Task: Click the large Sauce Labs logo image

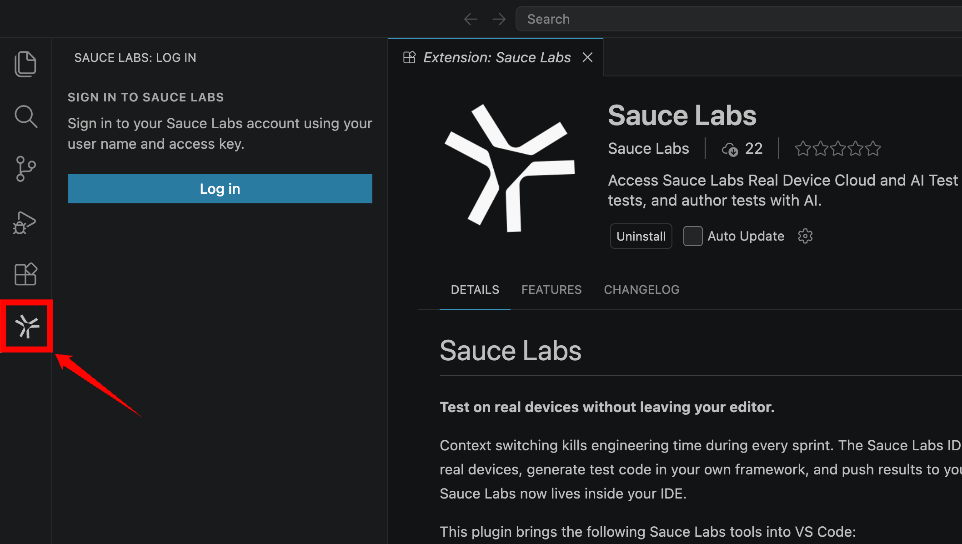Action: pyautogui.click(x=509, y=168)
